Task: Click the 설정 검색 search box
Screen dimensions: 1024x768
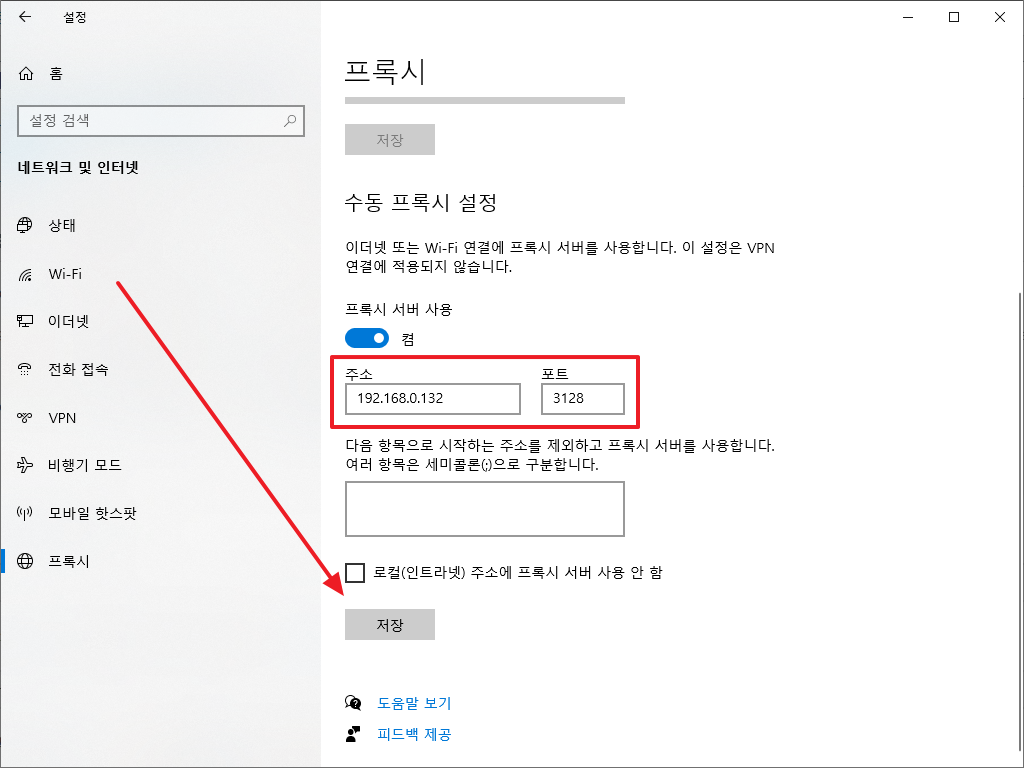Action: 161,121
